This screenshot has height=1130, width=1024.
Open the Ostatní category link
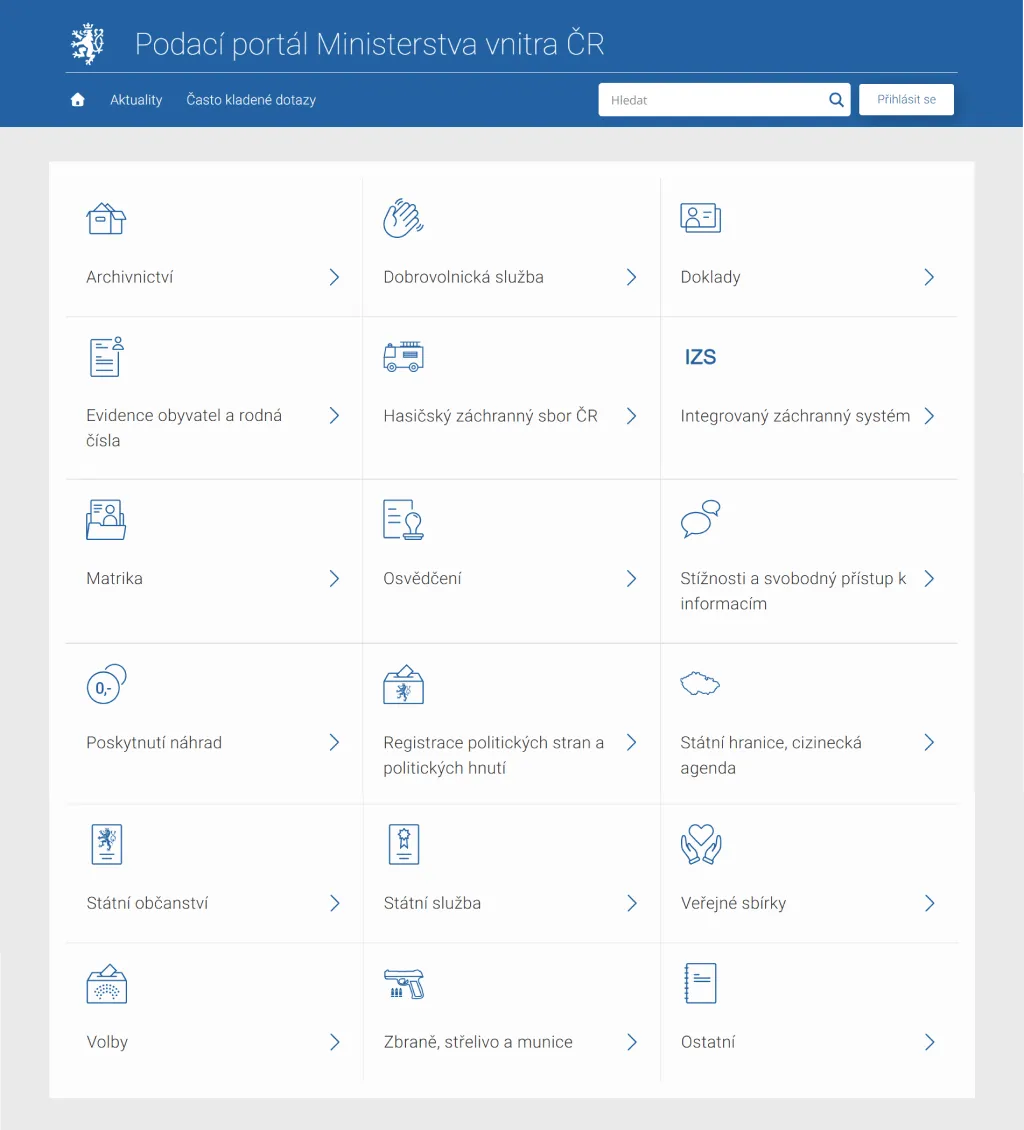tap(708, 1042)
